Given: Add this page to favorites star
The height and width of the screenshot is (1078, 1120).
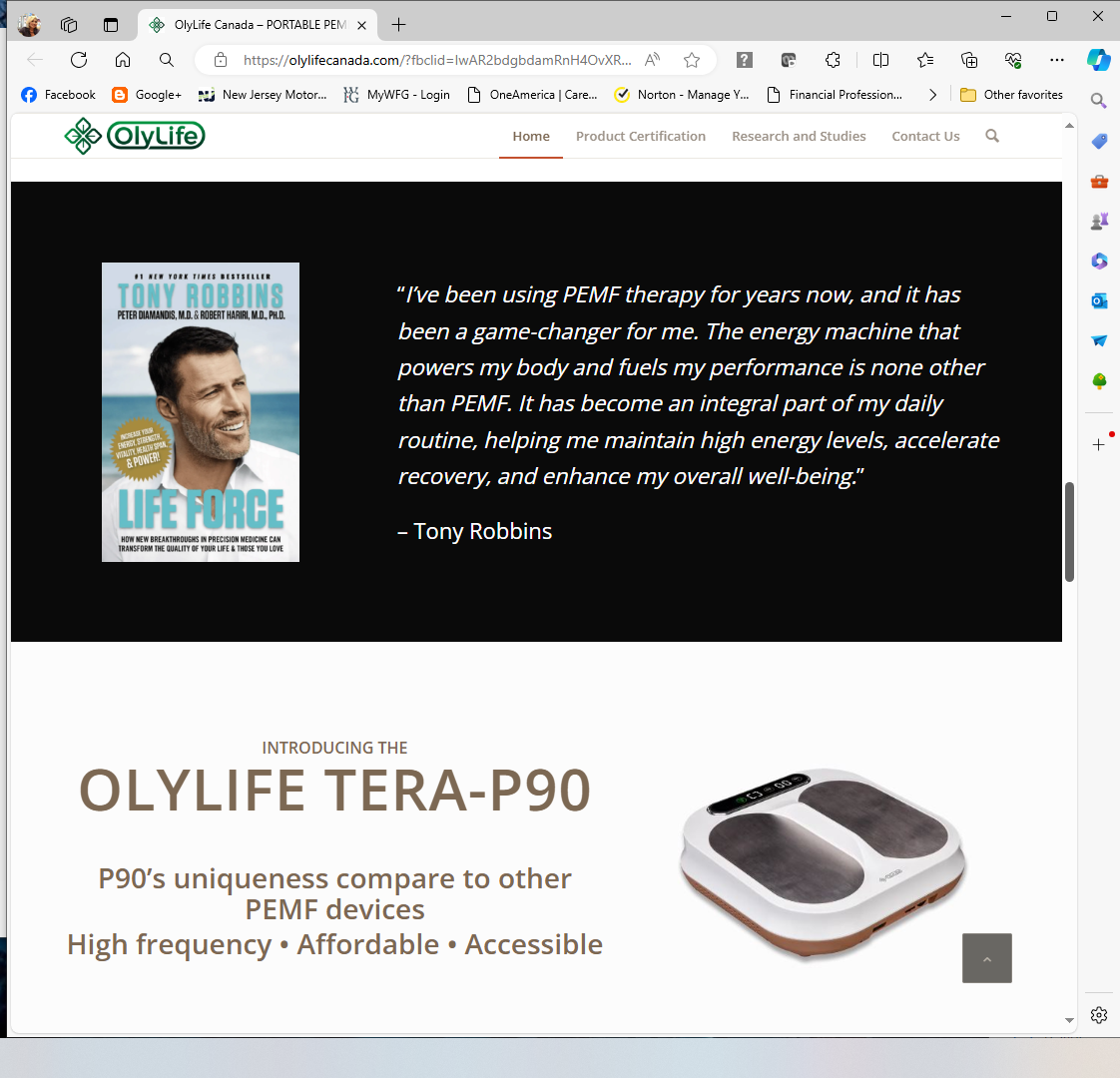Looking at the screenshot, I should coord(692,60).
